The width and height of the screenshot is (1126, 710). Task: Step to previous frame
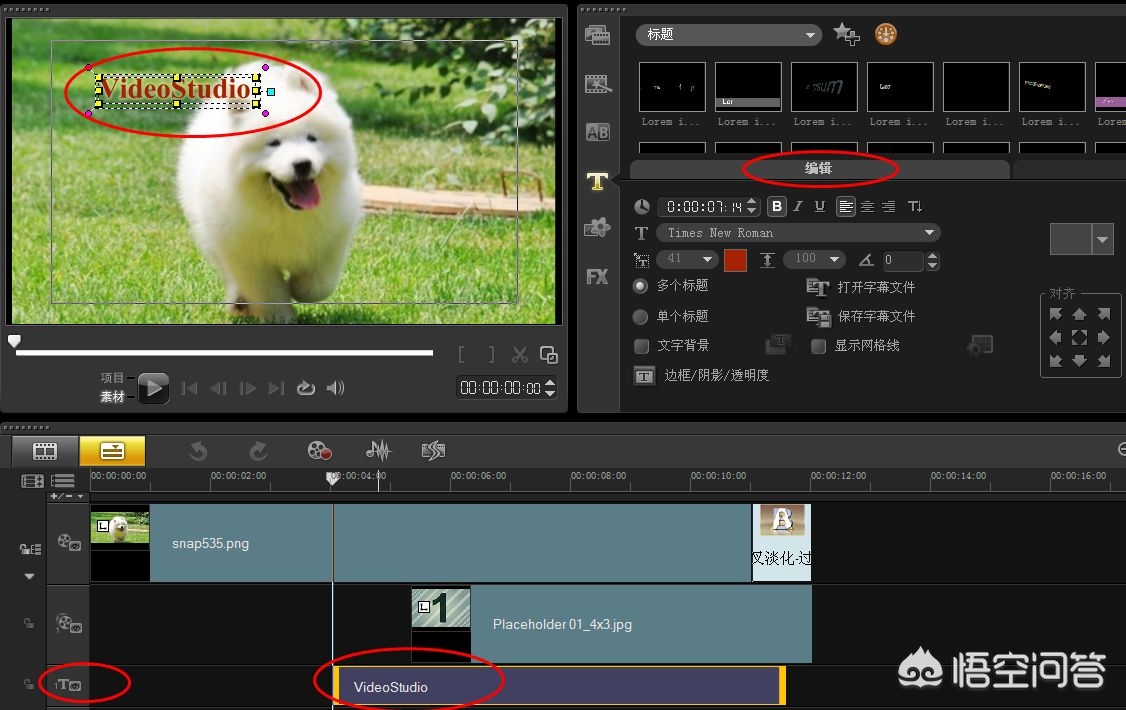click(218, 388)
